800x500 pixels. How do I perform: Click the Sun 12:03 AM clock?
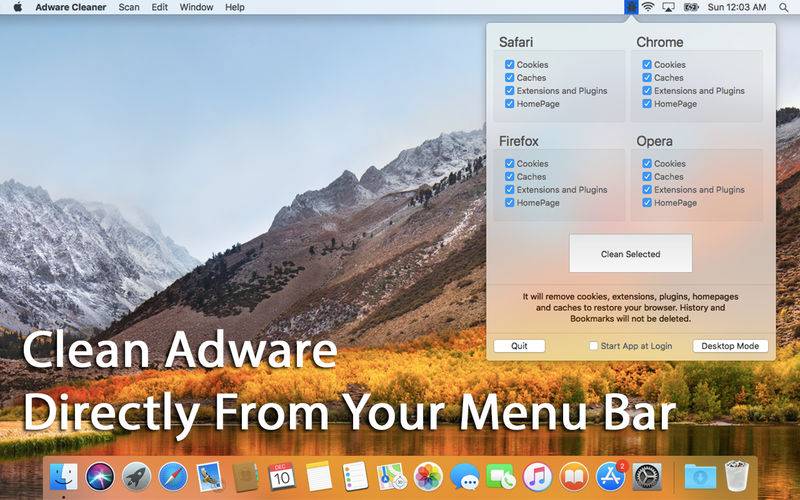[x=737, y=7]
